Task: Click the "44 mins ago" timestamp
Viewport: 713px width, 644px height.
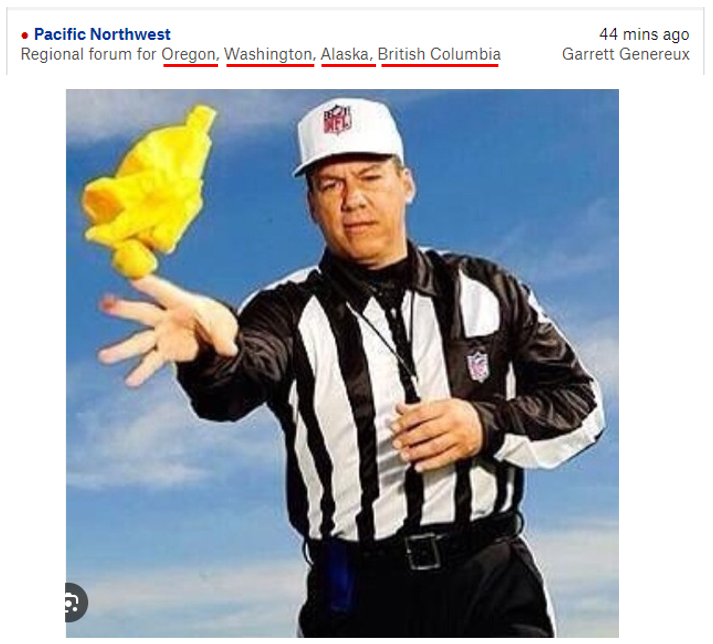Action: 644,34
